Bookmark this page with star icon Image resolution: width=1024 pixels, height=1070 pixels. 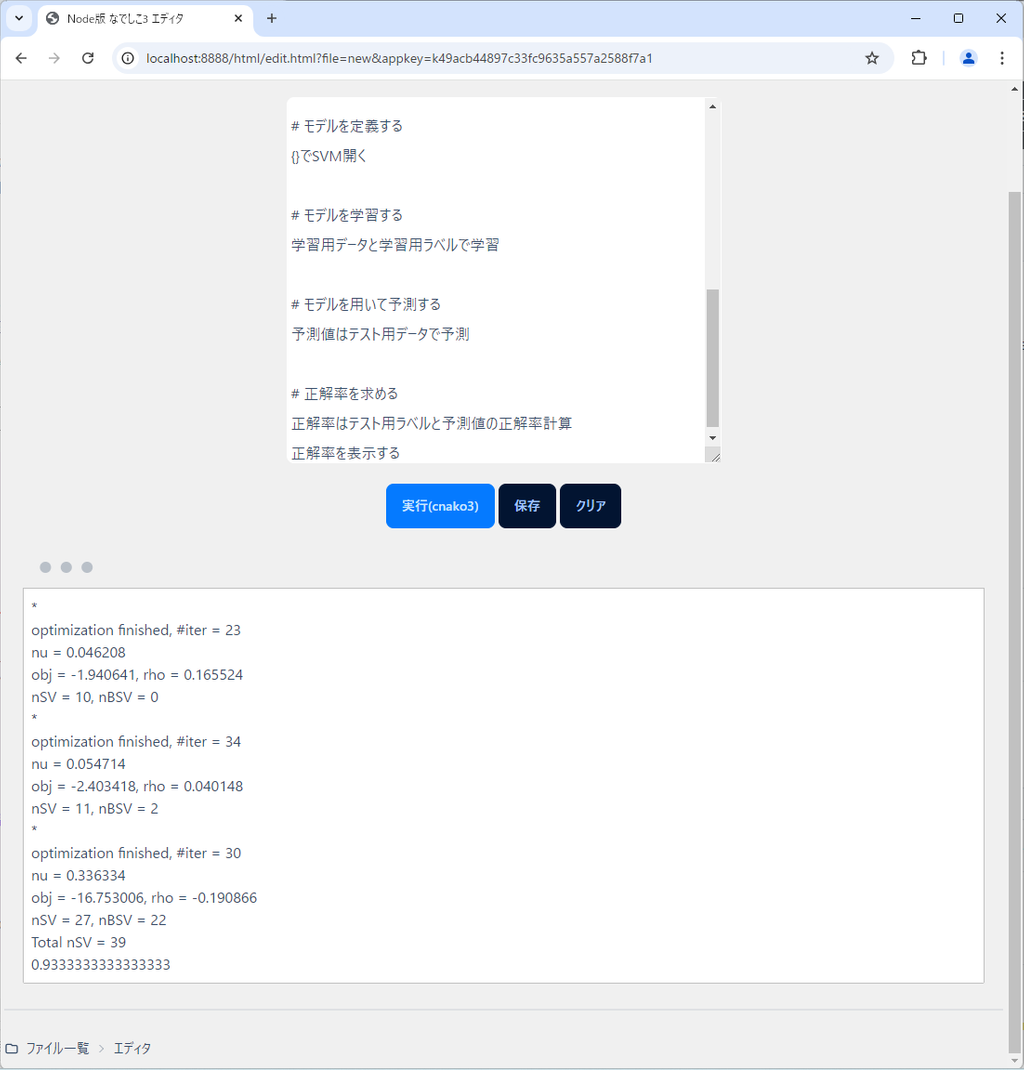click(871, 58)
